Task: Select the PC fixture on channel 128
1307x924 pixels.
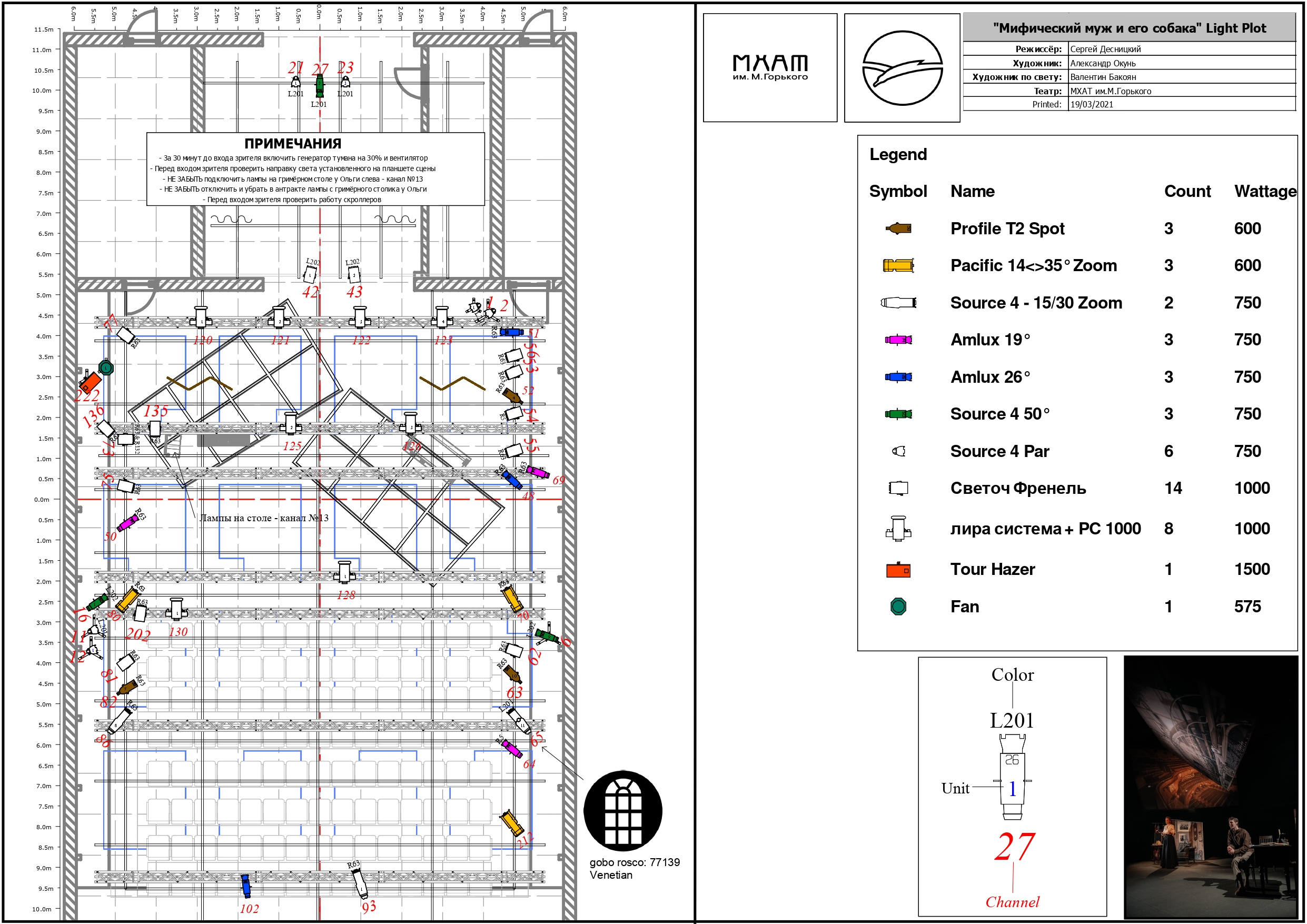Action: tap(344, 573)
